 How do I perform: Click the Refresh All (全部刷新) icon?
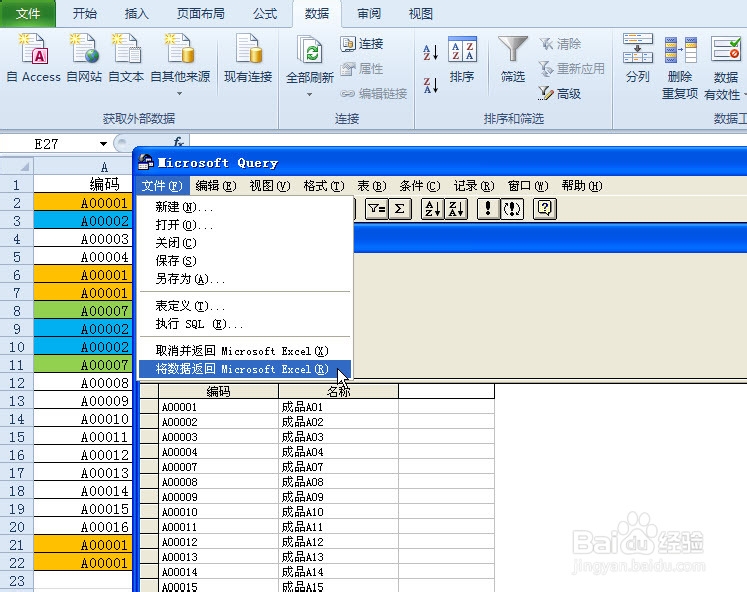[310, 51]
